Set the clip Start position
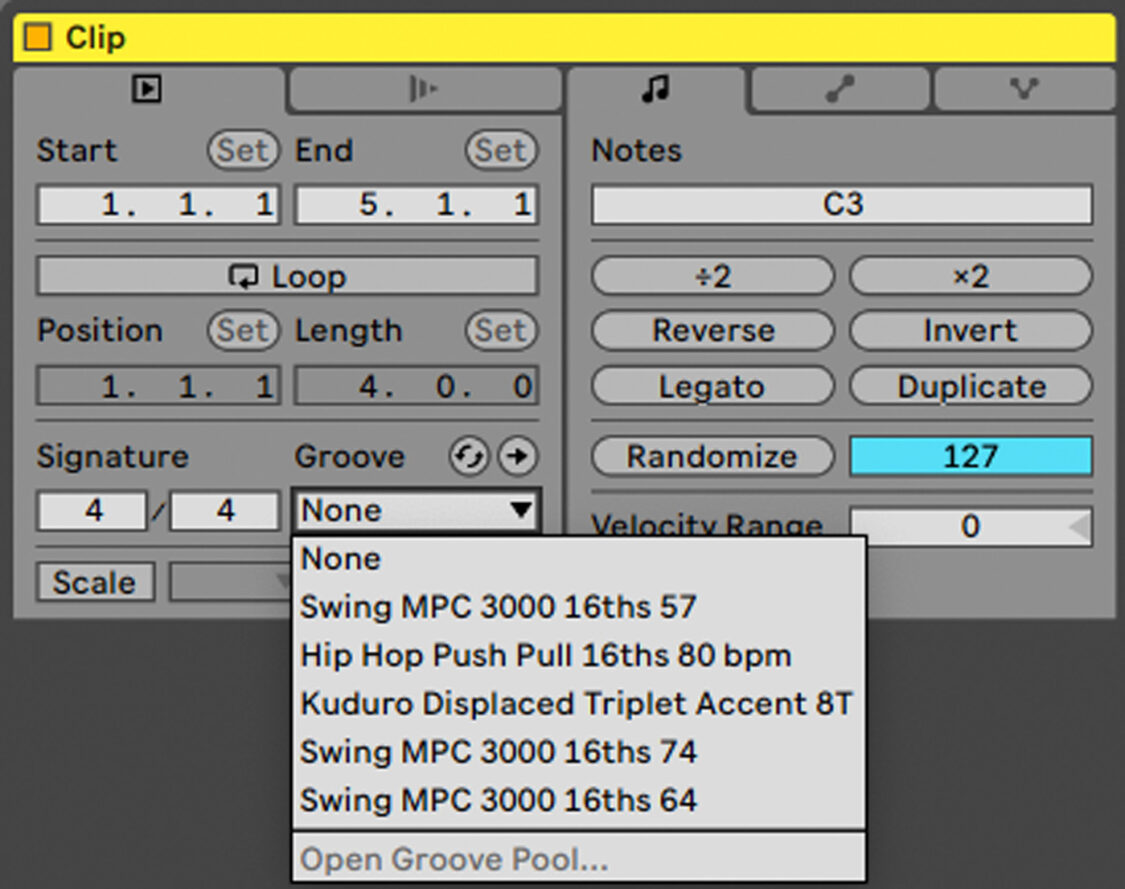The image size is (1125, 889). pos(156,205)
